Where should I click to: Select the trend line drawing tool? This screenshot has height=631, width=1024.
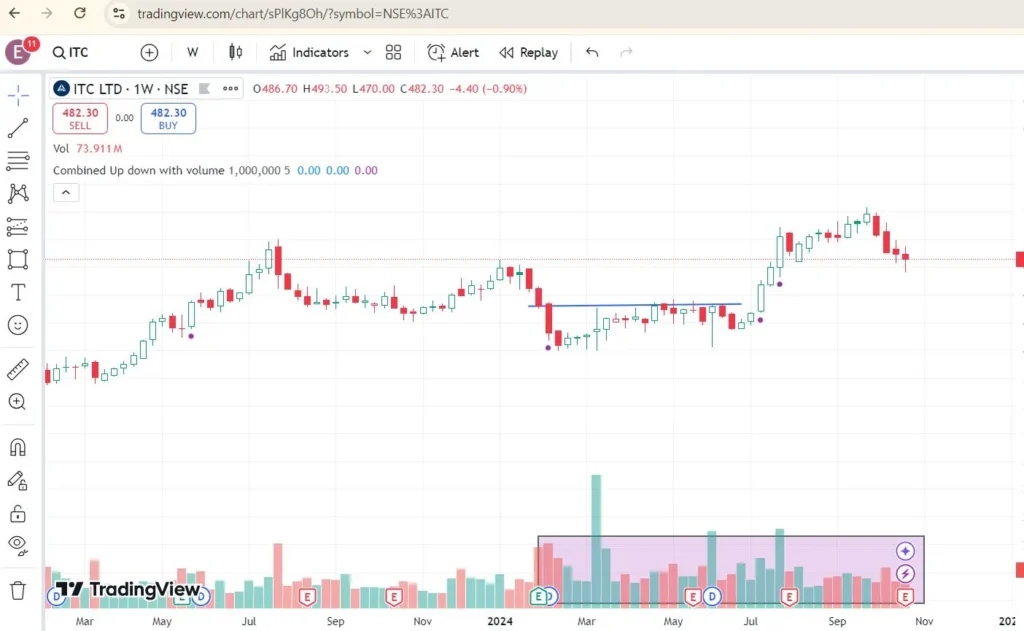[18, 128]
